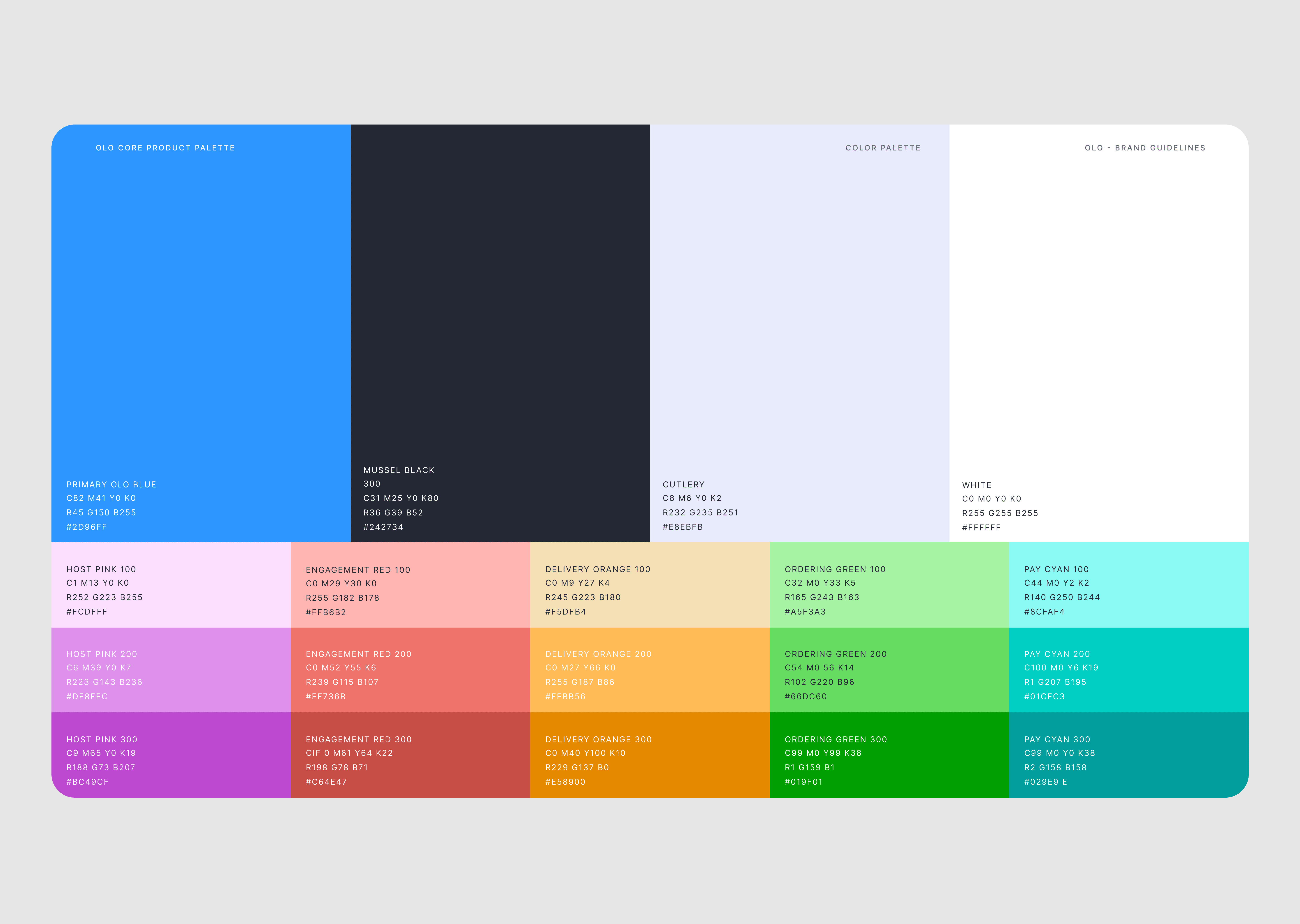Image resolution: width=1300 pixels, height=924 pixels.
Task: Select the Host Pink 300 swatch
Action: tap(171, 754)
